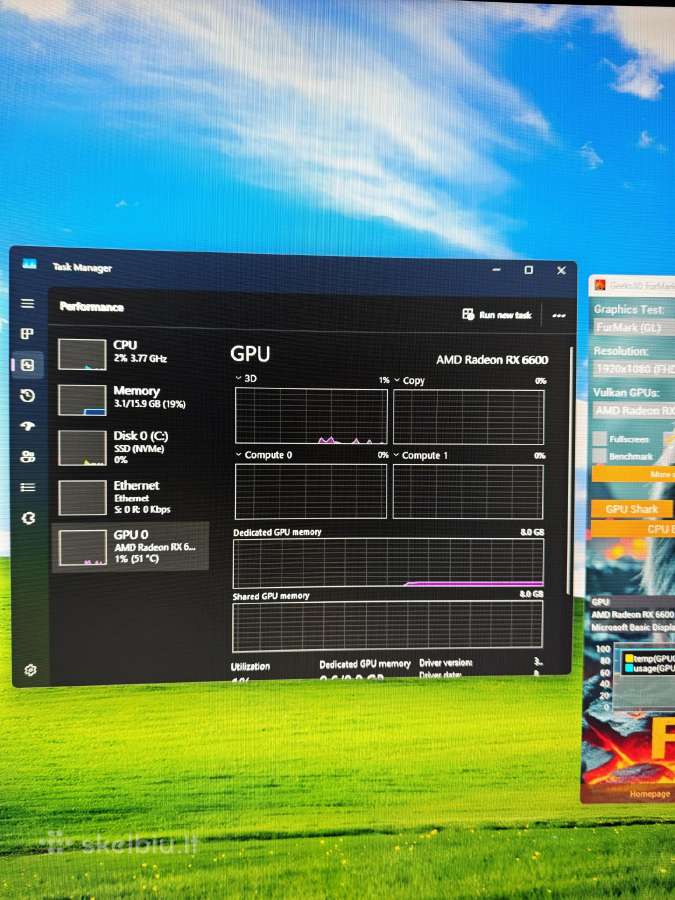The image size is (675, 900).
Task: Click the Dedicated GPU memory graph
Action: point(388,563)
